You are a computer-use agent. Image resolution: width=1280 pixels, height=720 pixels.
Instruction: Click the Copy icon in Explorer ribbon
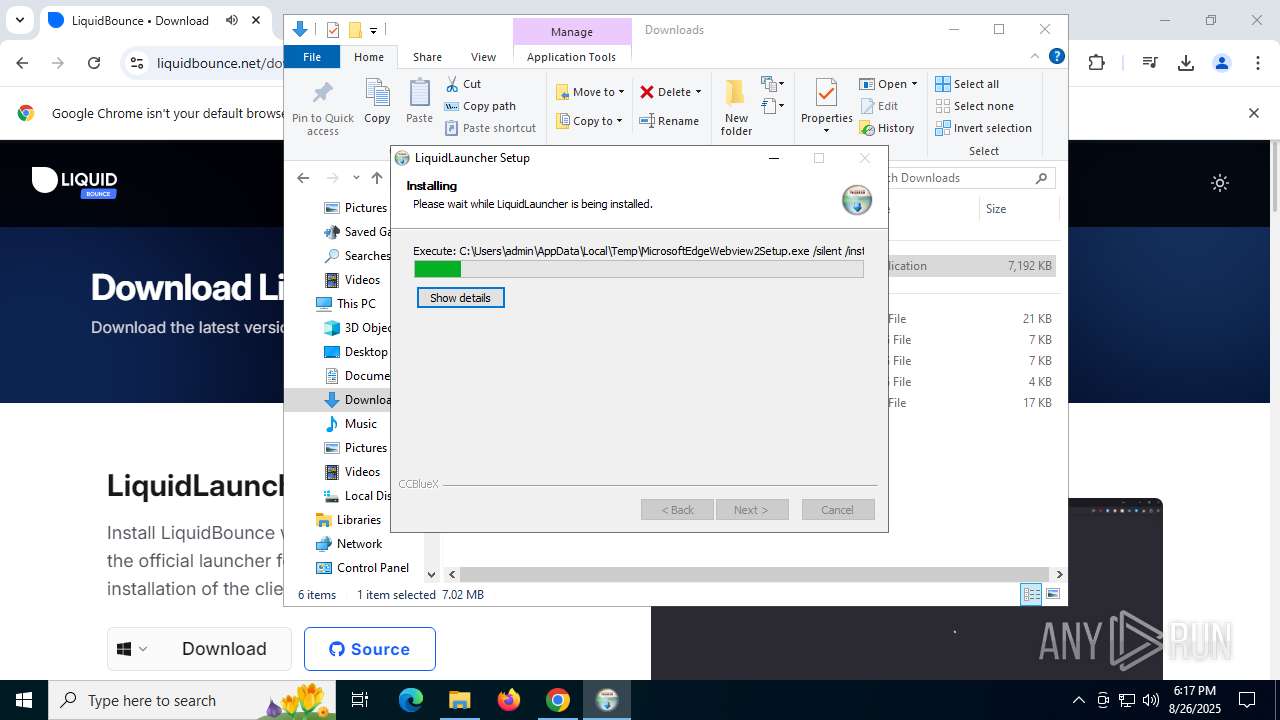click(377, 101)
